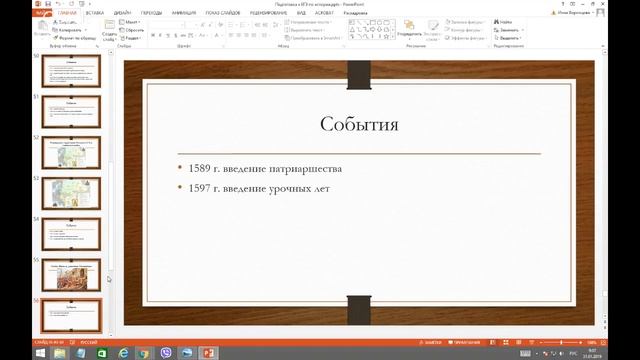Open the font size combo box
Screen dimensions: 640x360
(x=192, y=25)
